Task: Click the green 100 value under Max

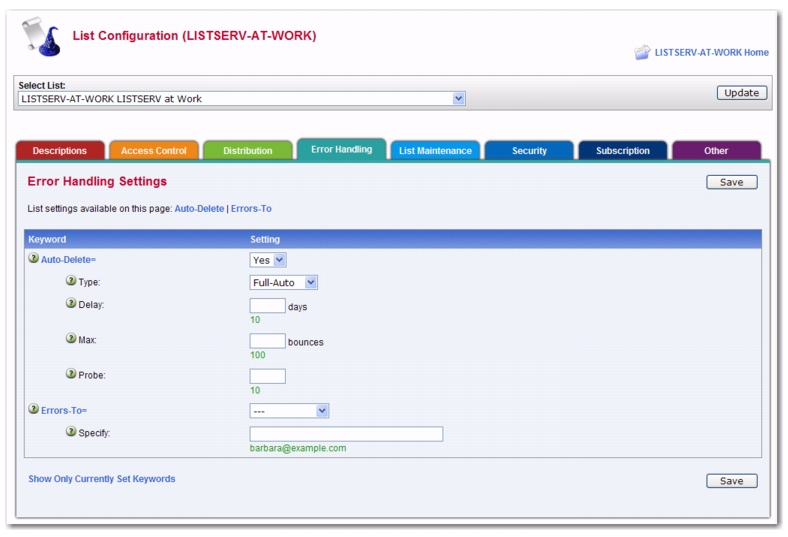Action: pyautogui.click(x=258, y=355)
